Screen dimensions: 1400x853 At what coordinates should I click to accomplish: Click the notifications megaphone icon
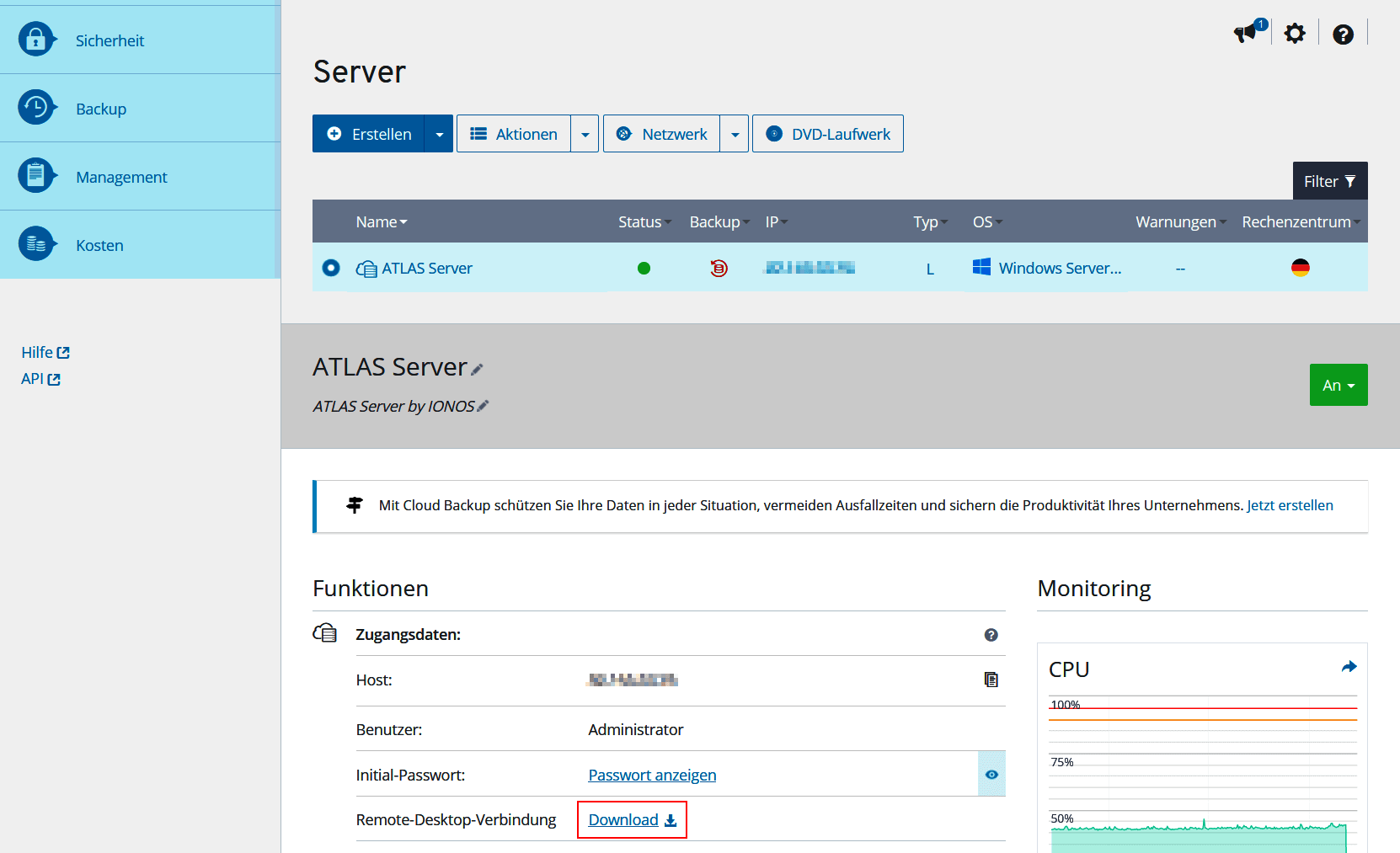click(x=1246, y=33)
